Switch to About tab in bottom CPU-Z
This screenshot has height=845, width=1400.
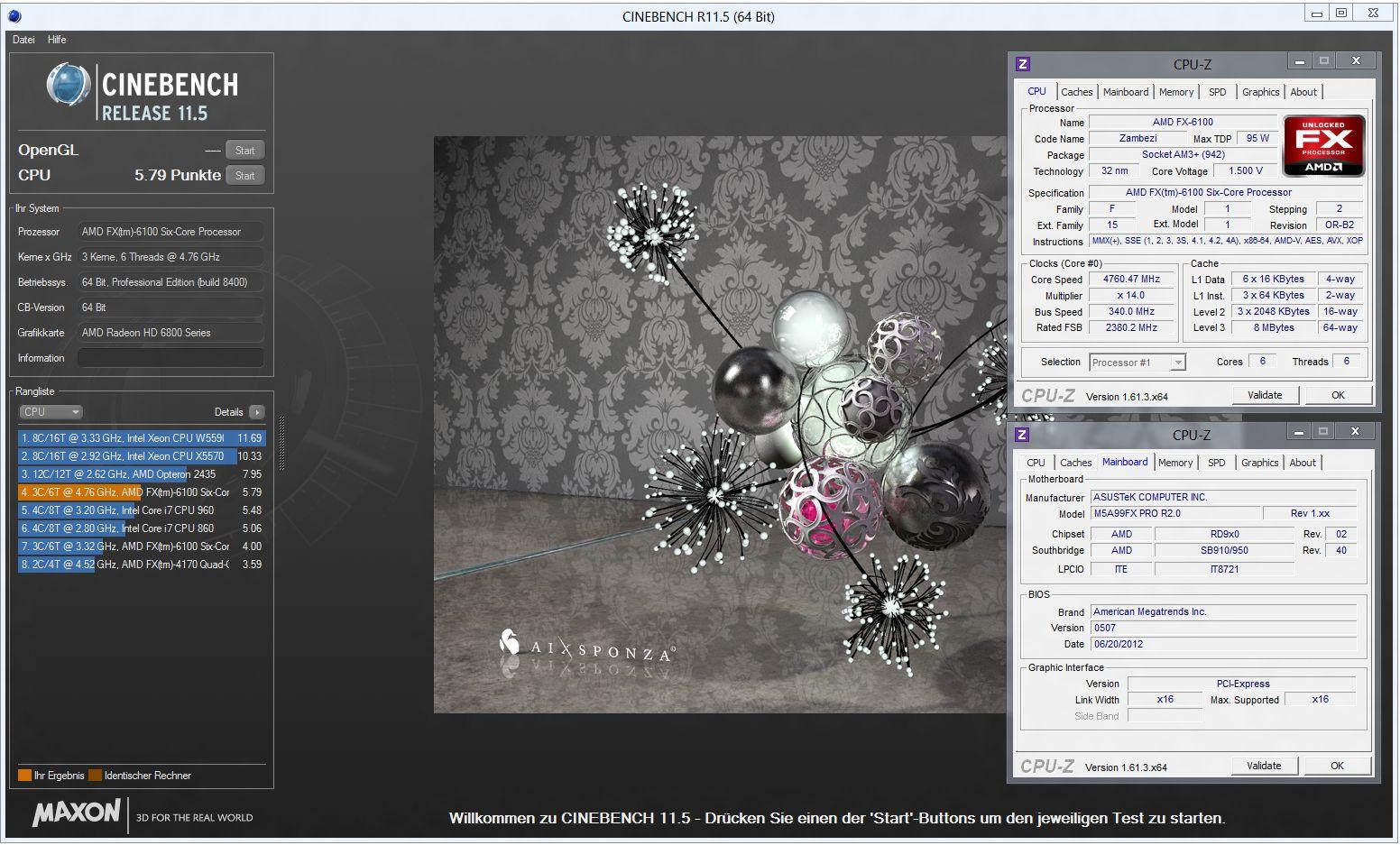point(1303,463)
